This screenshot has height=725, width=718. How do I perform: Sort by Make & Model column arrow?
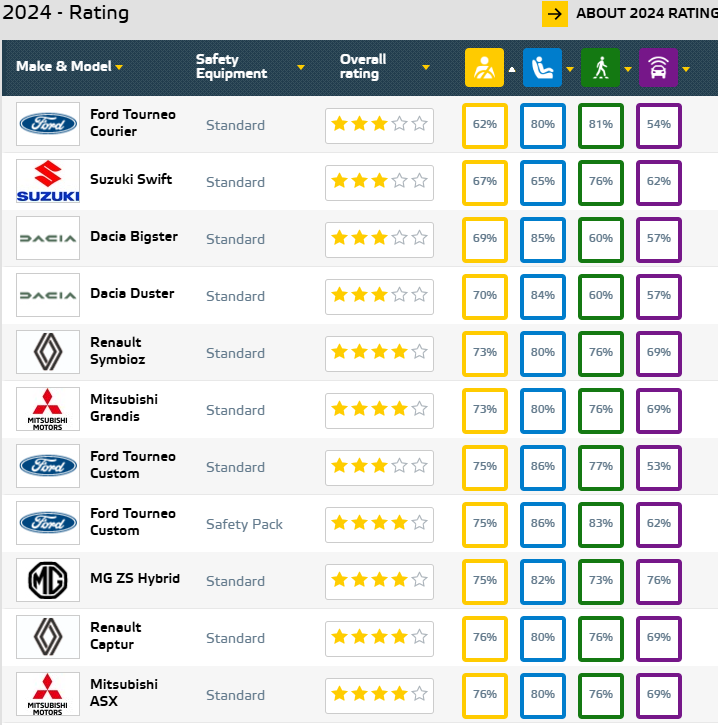click(119, 68)
